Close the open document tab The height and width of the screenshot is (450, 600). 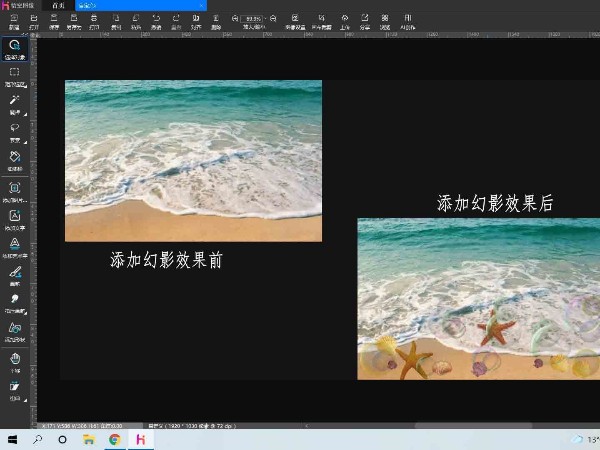coord(201,5)
